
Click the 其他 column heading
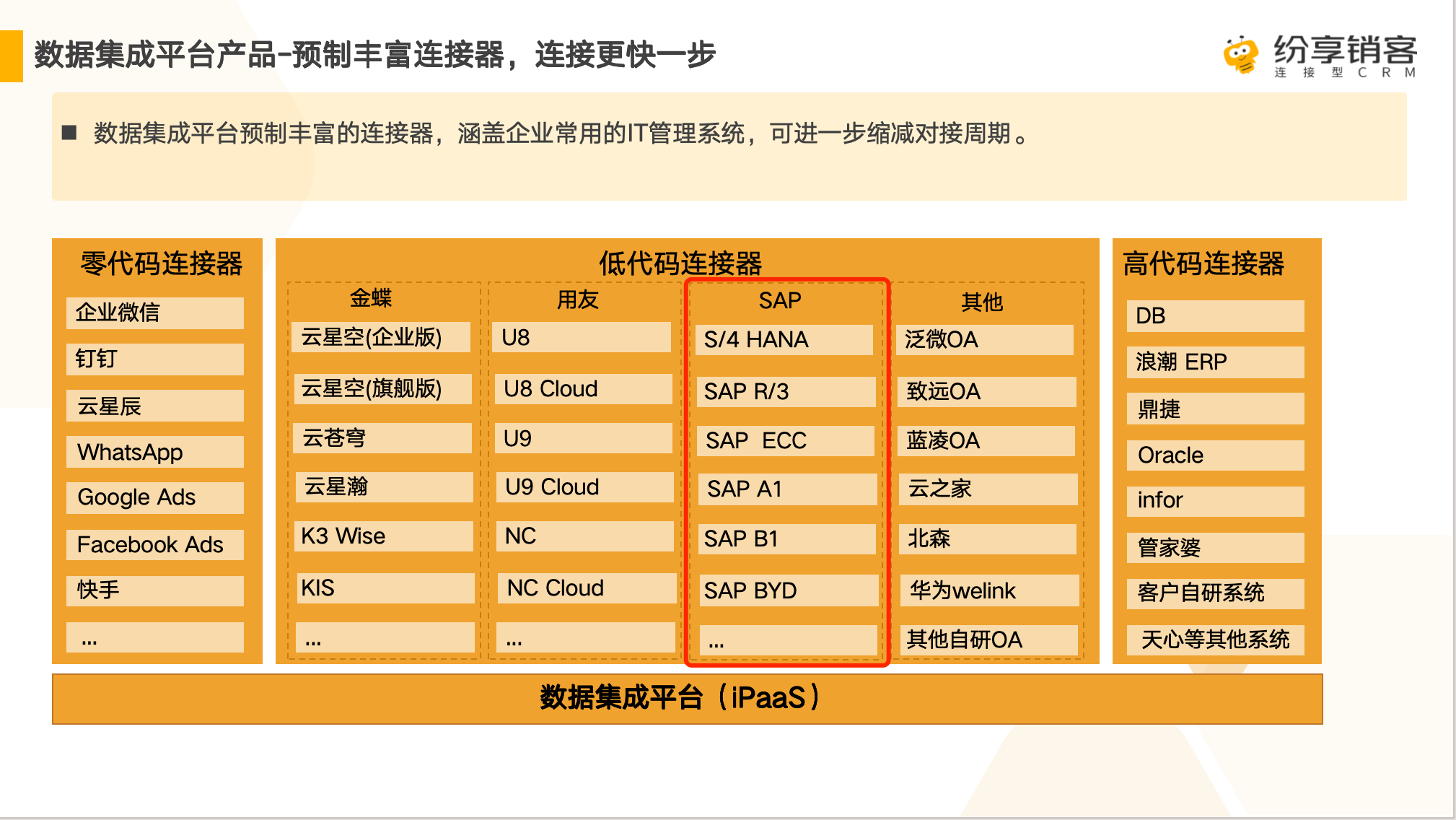pos(982,302)
